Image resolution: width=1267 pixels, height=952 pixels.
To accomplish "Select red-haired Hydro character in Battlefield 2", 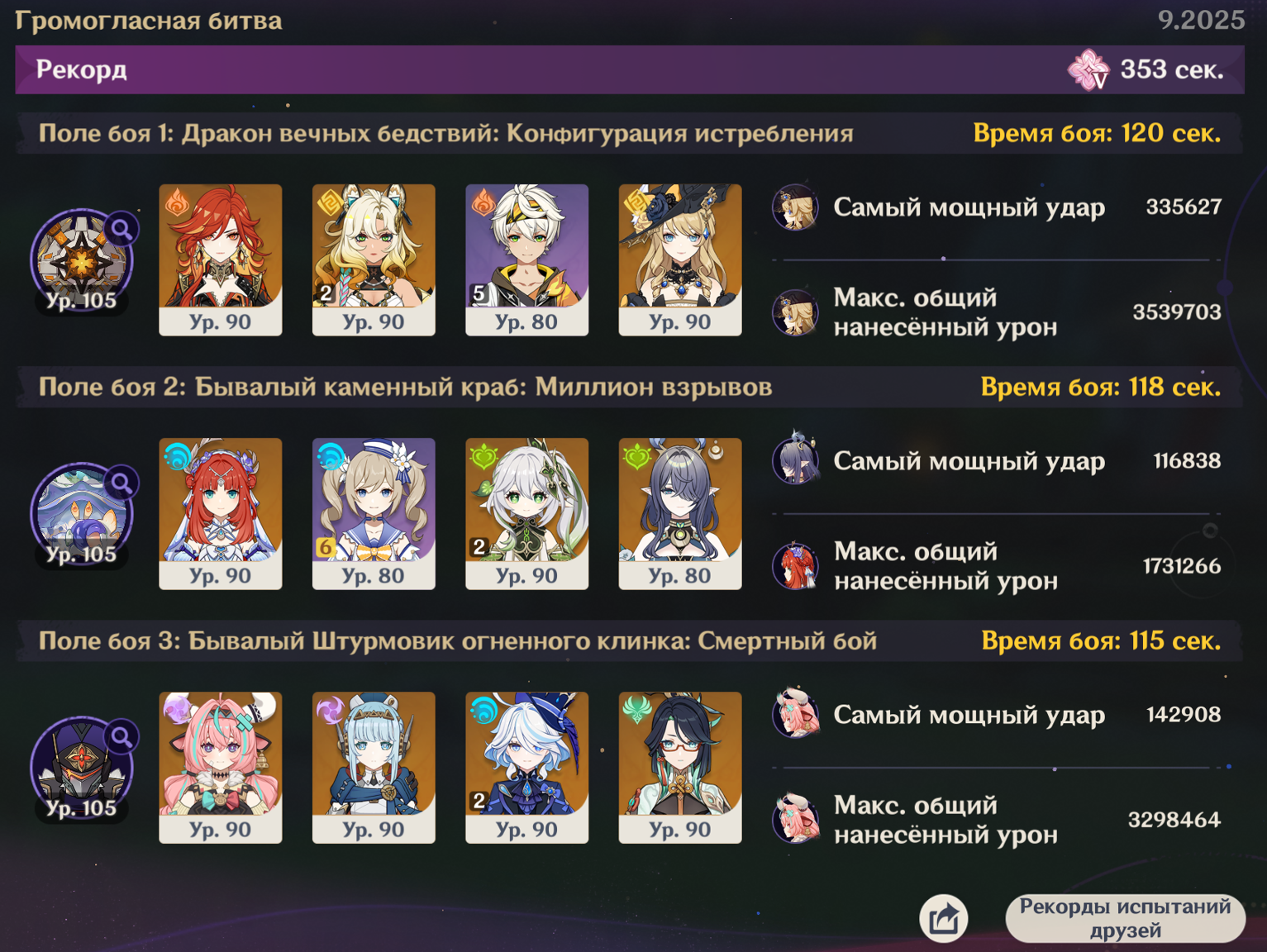I will pyautogui.click(x=220, y=513).
